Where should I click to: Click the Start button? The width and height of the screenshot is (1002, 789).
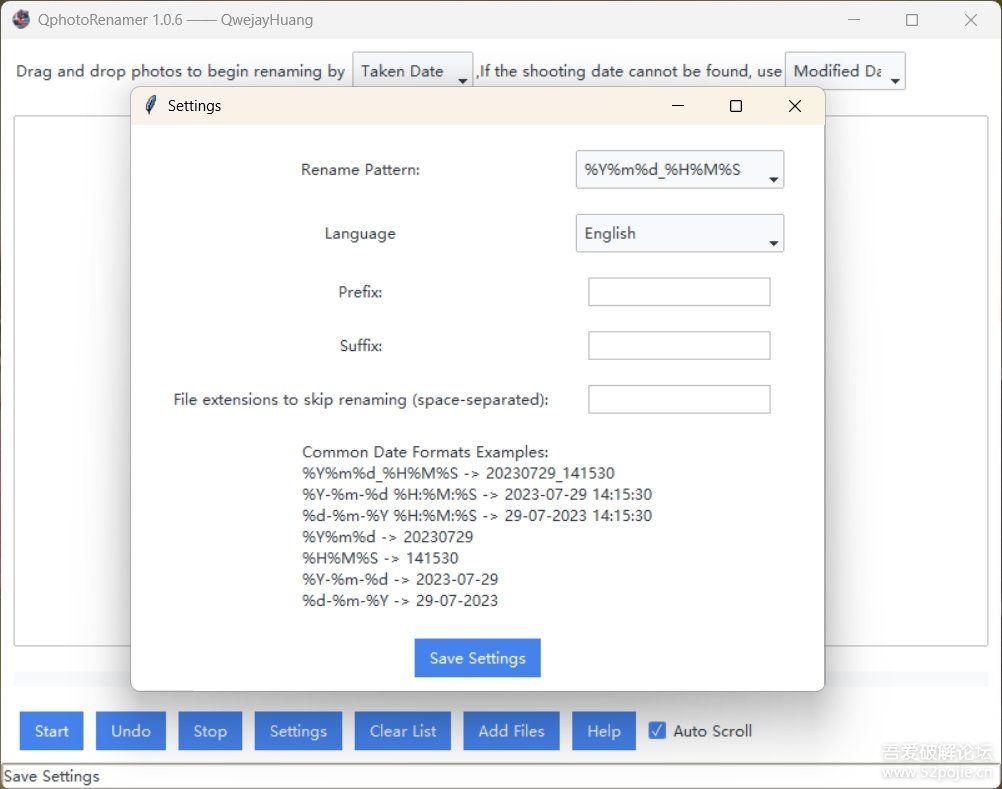(51, 731)
